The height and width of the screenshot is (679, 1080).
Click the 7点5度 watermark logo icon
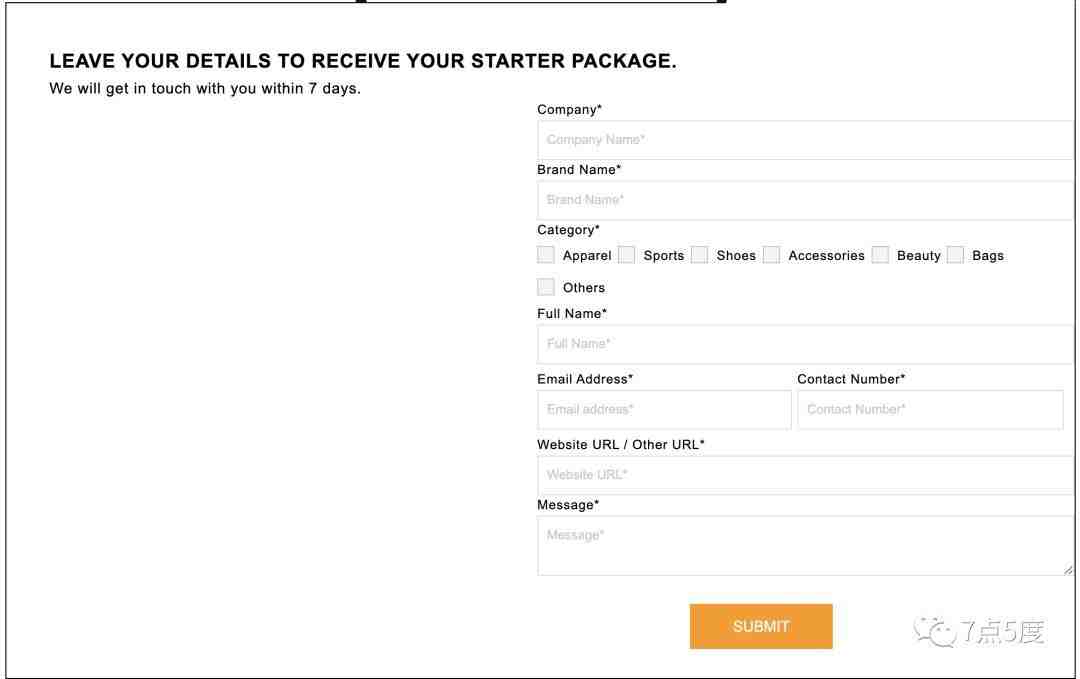click(935, 631)
